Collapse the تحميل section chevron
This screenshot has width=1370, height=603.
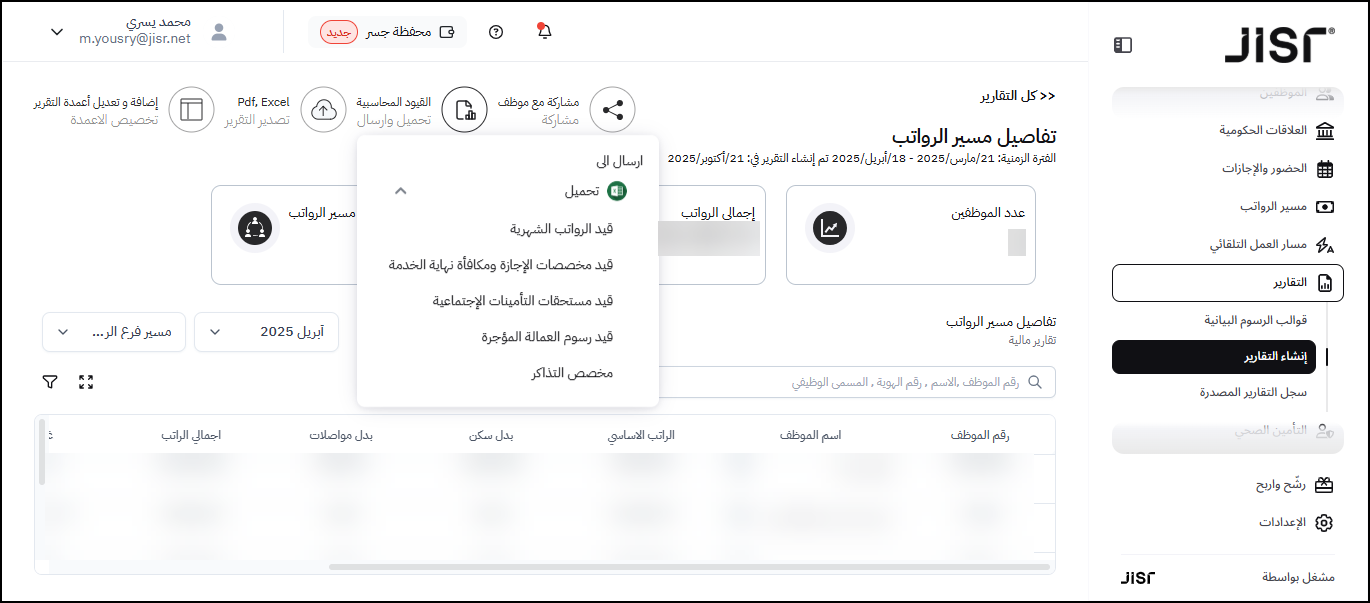point(400,190)
